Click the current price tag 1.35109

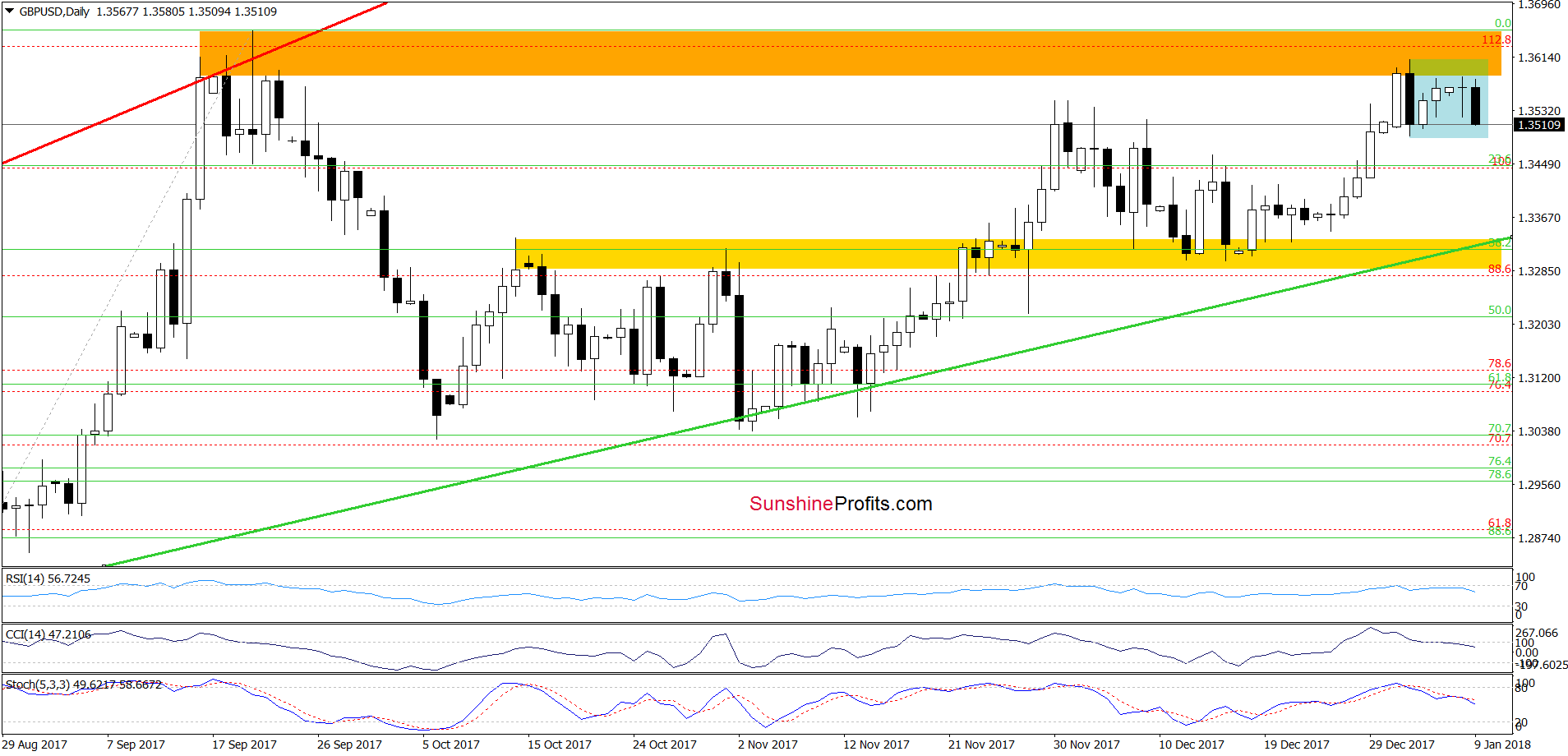(x=1538, y=125)
